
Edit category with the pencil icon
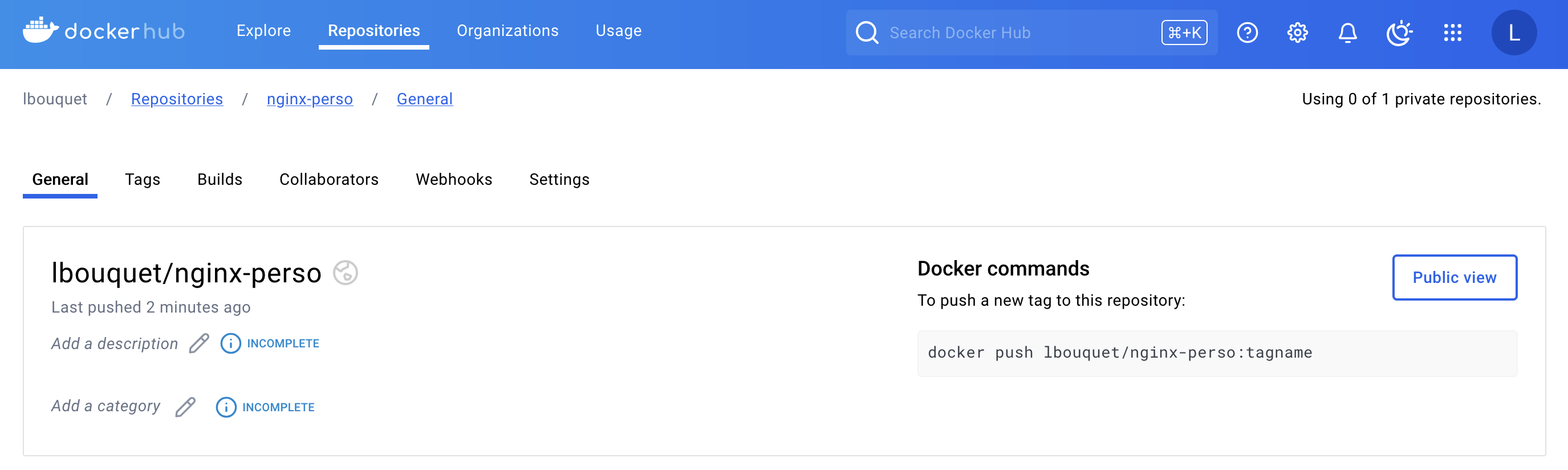185,407
